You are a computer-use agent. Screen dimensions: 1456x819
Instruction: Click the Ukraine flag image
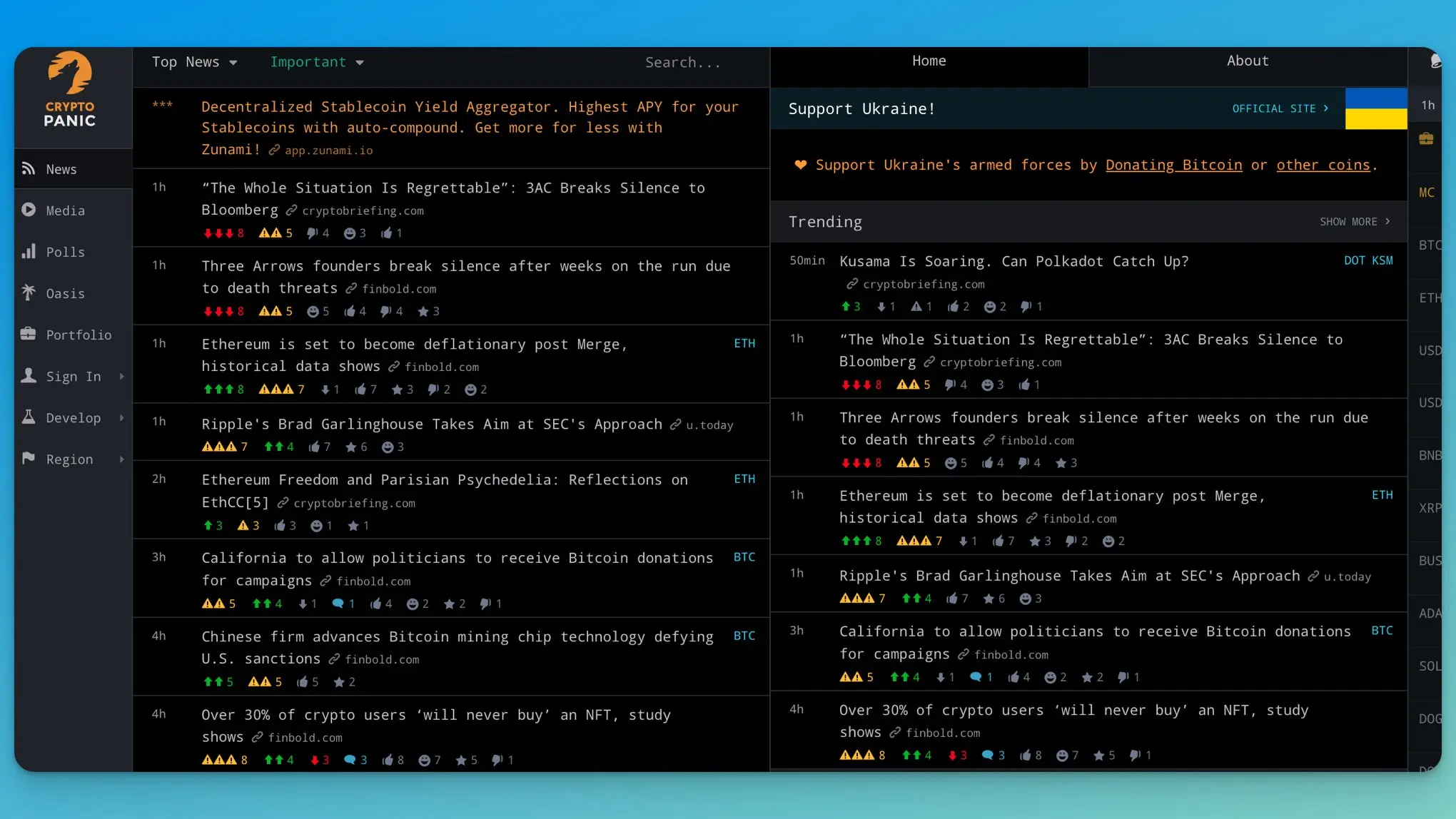tap(1376, 108)
